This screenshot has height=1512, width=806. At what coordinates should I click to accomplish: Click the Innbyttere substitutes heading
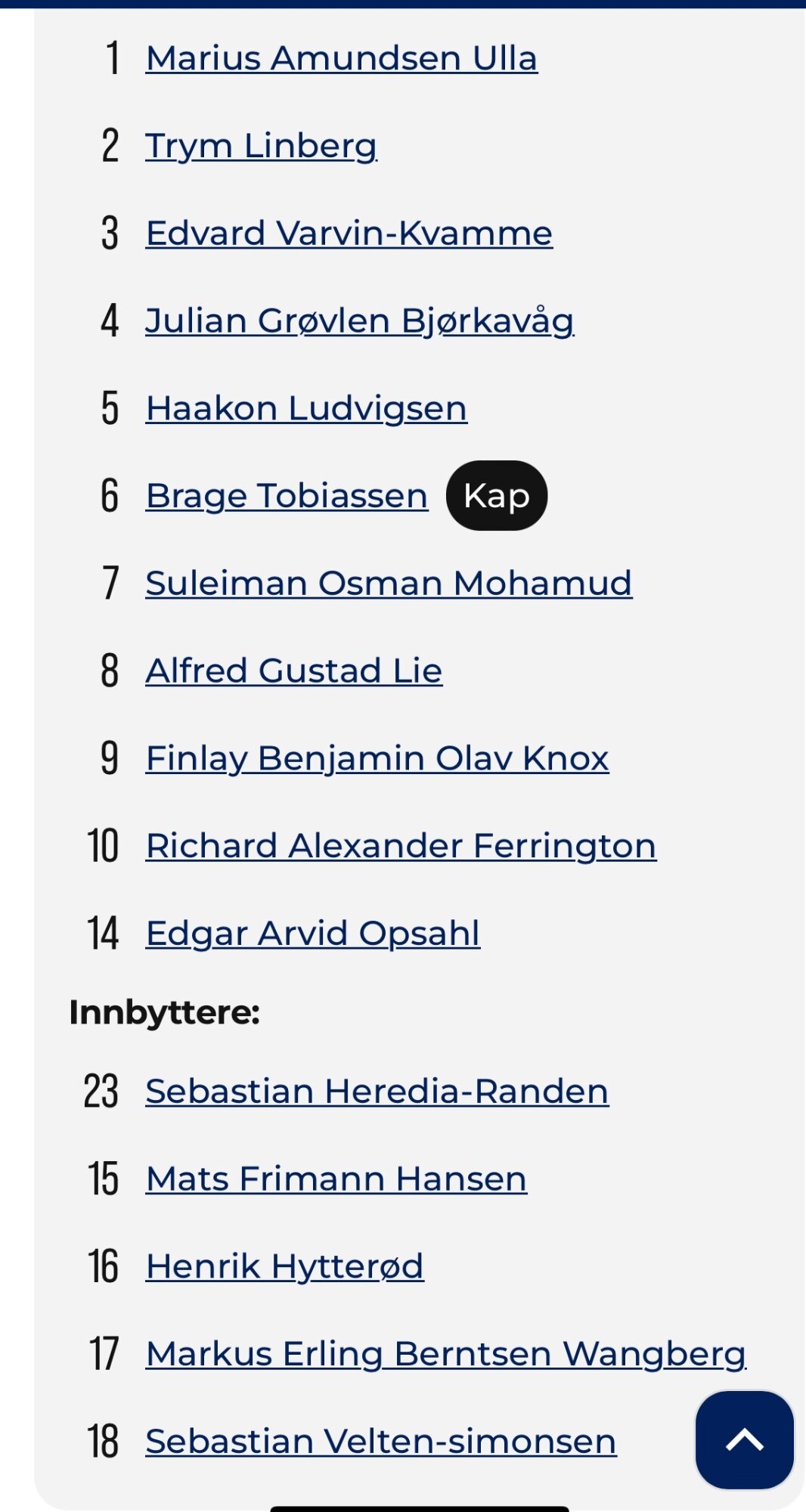(x=165, y=1012)
